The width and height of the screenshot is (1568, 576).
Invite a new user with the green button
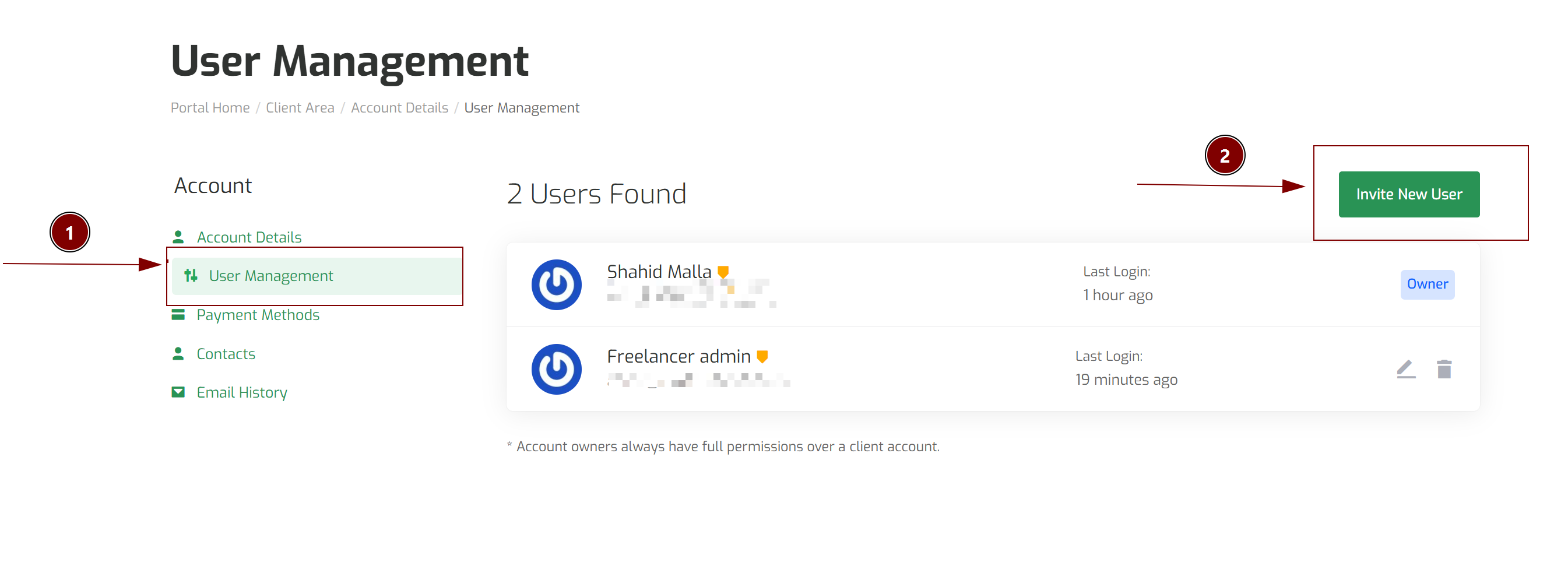(x=1408, y=194)
